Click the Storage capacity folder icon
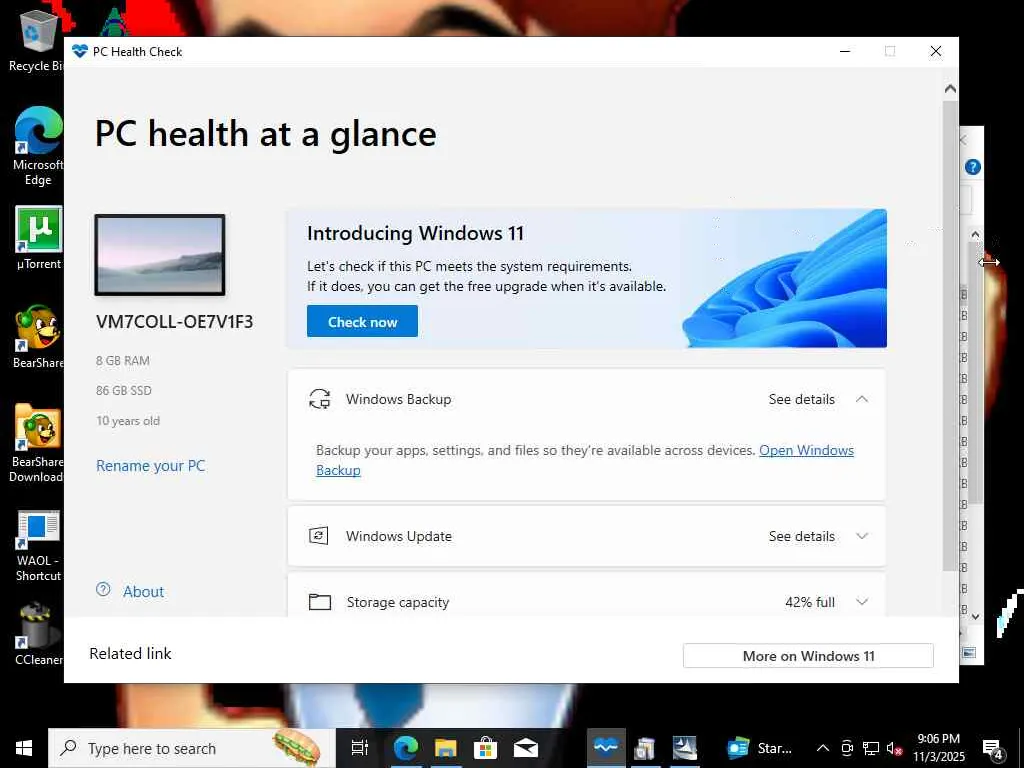This screenshot has height=768, width=1024. coord(319,601)
